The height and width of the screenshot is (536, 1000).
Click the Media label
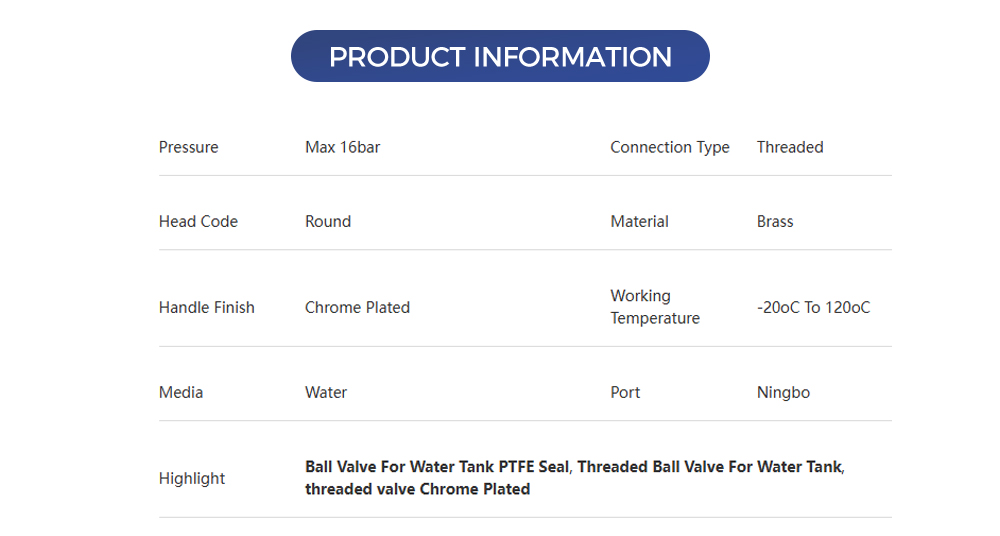(x=180, y=392)
